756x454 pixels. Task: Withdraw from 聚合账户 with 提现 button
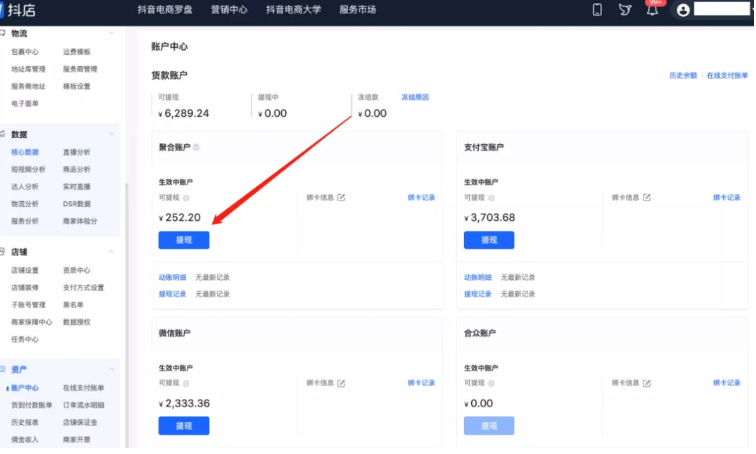point(184,240)
